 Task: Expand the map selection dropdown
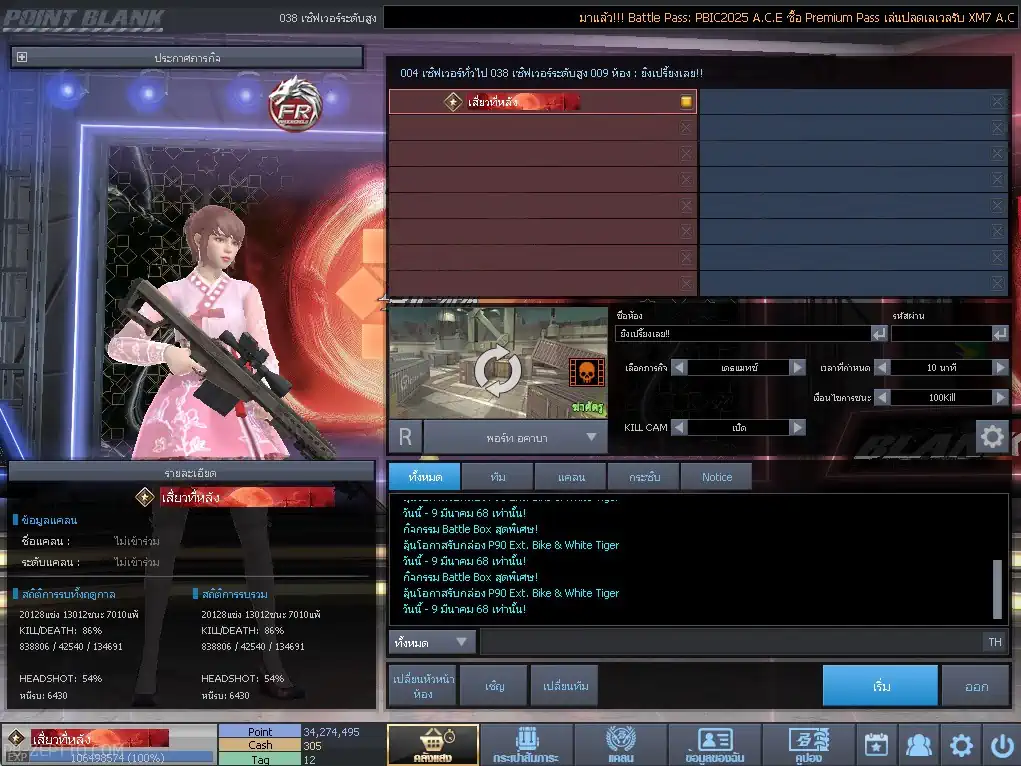(x=591, y=437)
